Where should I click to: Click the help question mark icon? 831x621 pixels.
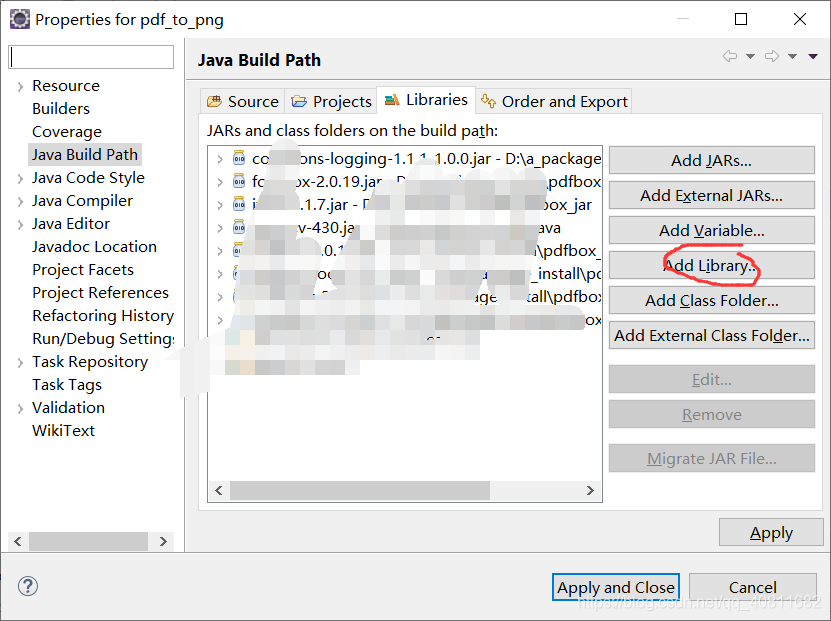pos(26,587)
